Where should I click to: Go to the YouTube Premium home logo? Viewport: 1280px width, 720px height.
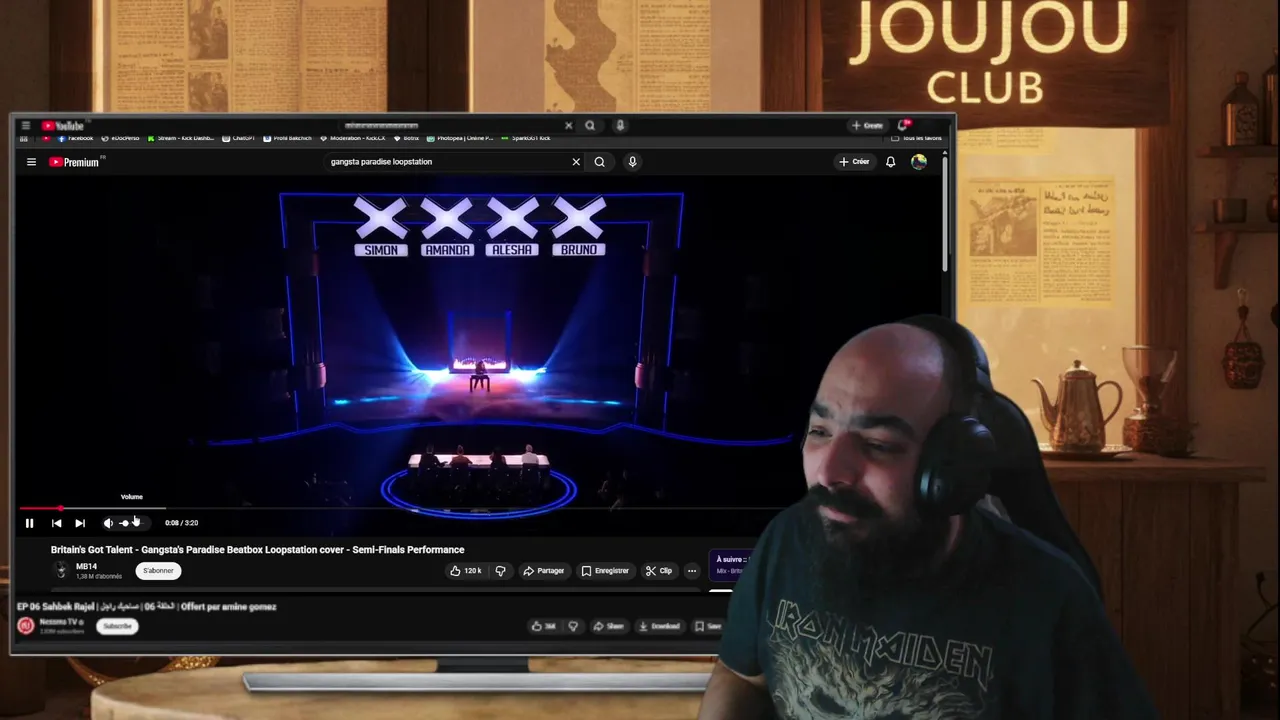(x=76, y=162)
